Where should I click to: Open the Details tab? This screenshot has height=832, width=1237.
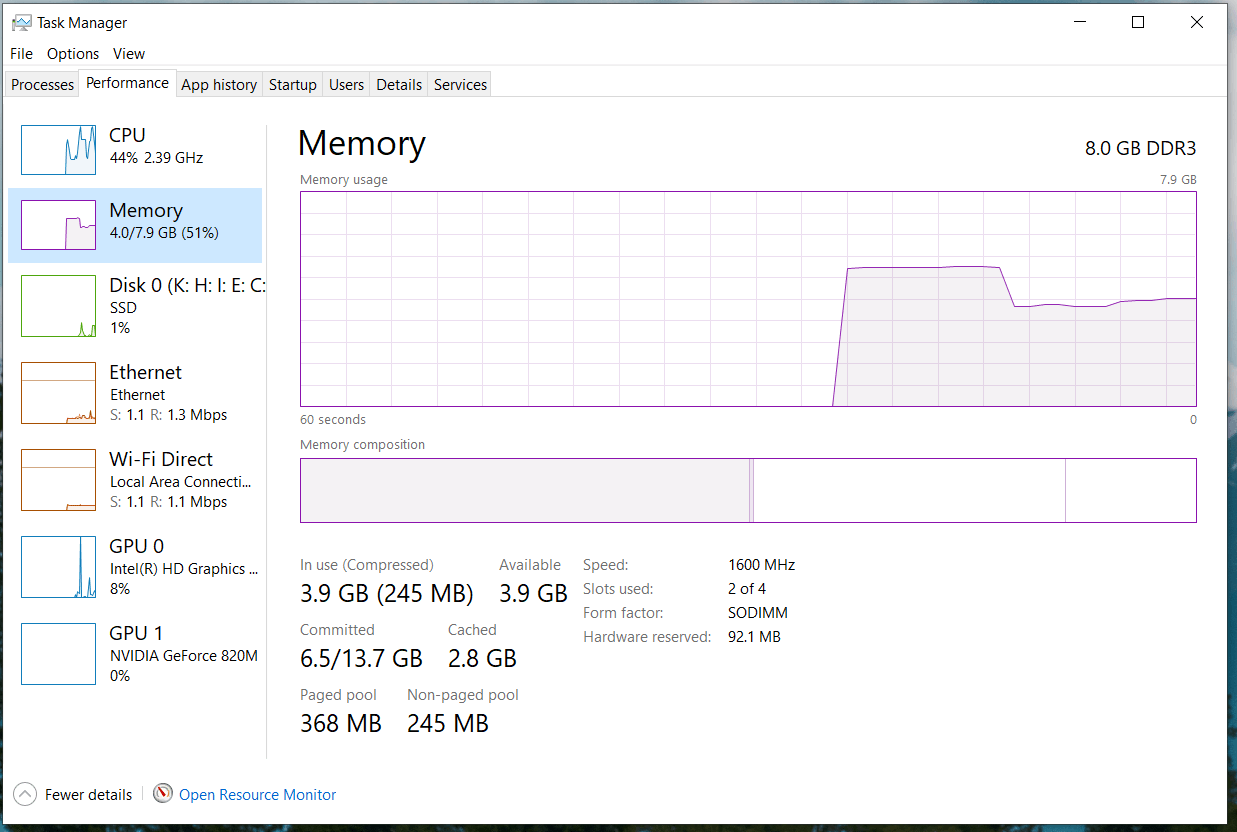tap(399, 85)
